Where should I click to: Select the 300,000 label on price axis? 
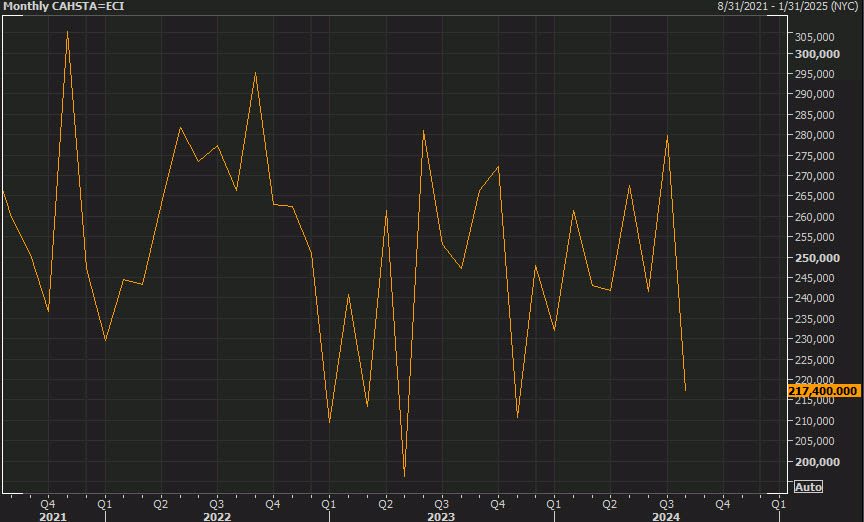tap(815, 53)
